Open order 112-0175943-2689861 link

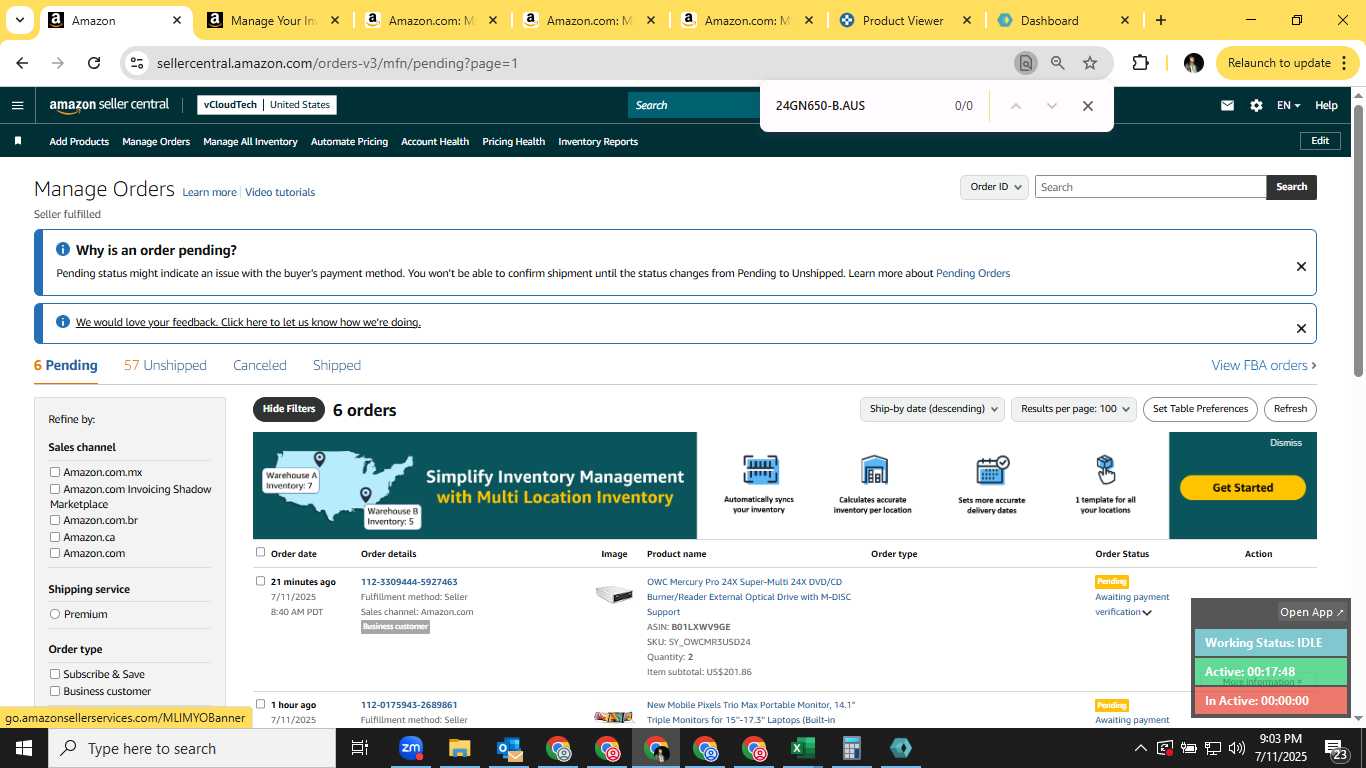(409, 705)
